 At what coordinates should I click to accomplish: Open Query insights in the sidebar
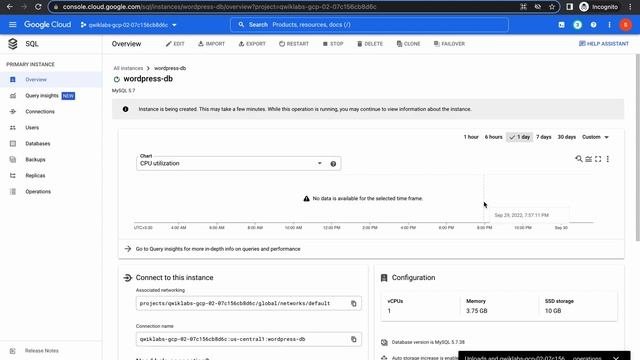51,96
